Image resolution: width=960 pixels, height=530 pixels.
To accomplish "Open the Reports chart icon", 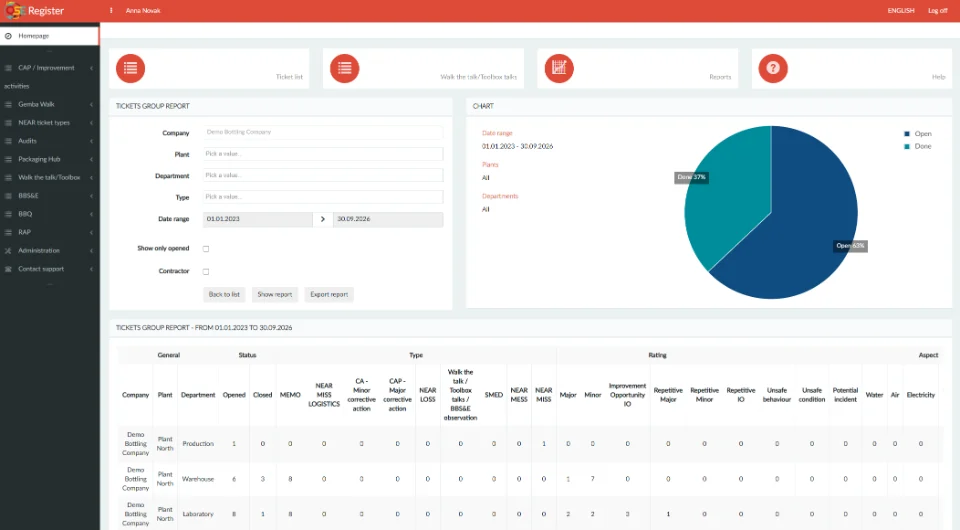I will (x=559, y=68).
